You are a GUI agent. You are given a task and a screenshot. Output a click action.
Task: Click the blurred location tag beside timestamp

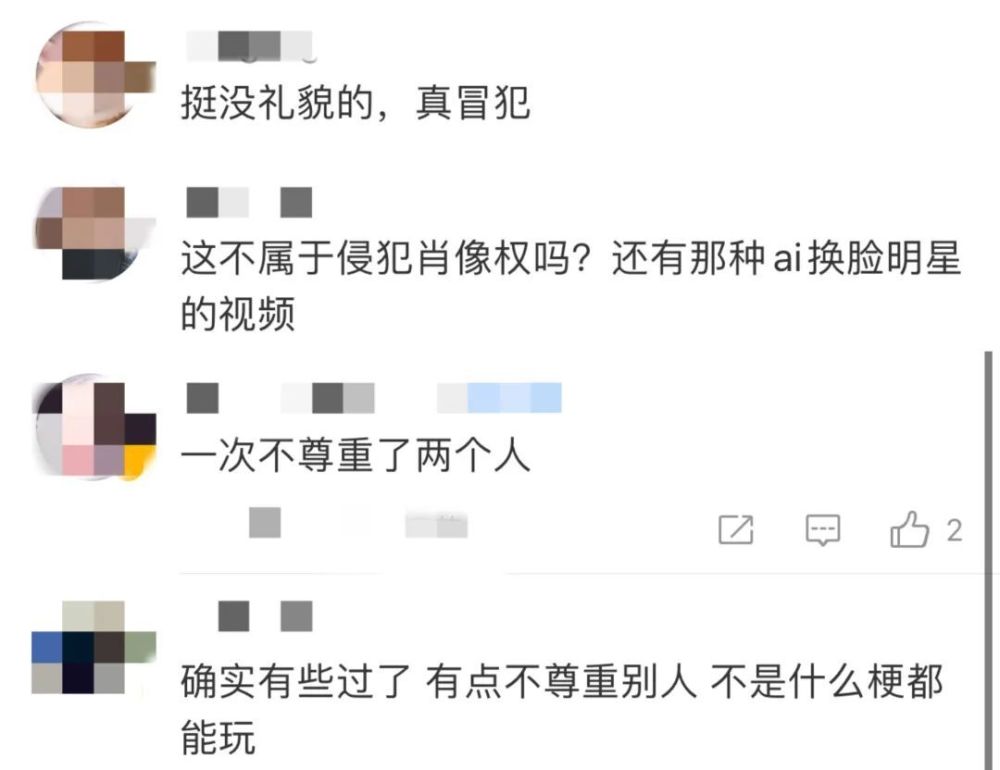click(x=436, y=526)
